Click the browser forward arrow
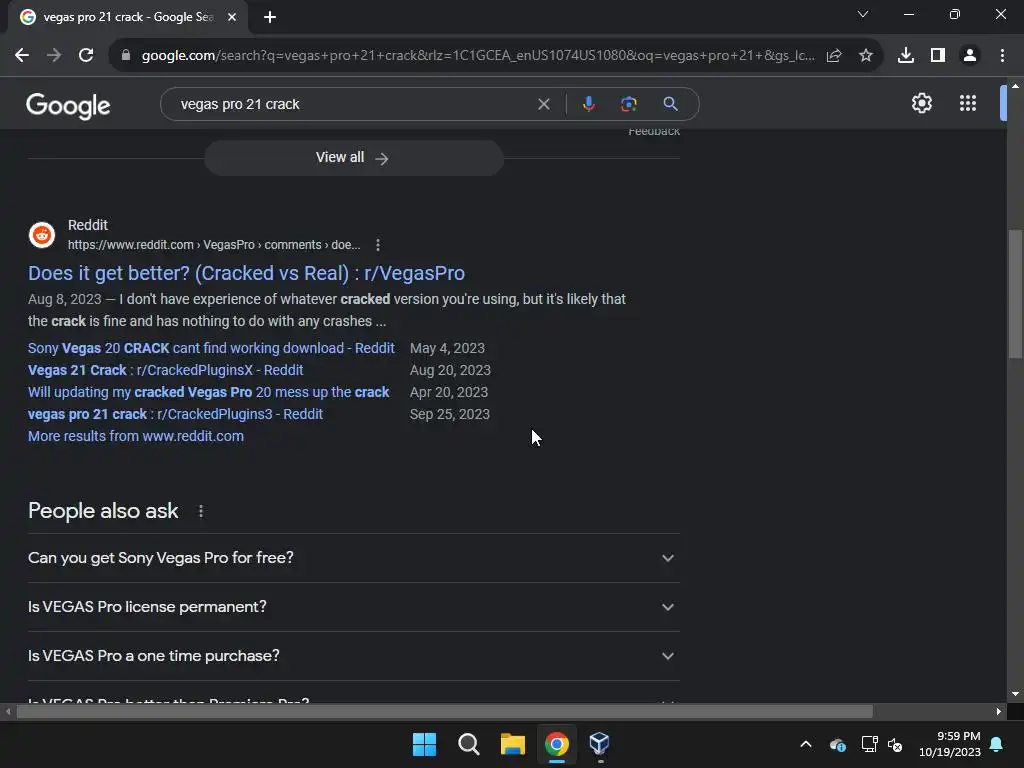 (54, 56)
